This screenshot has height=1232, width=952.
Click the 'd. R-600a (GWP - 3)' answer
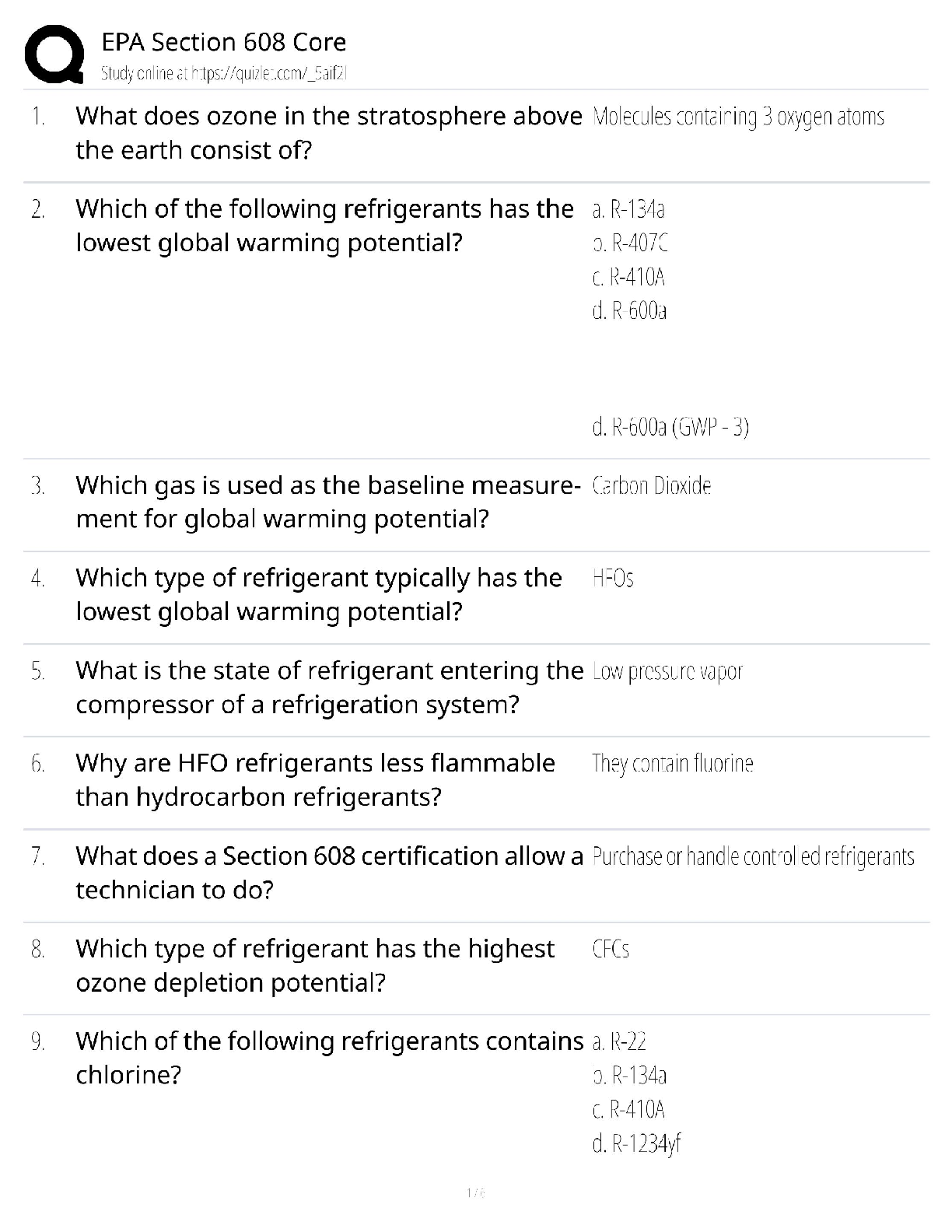(x=670, y=427)
